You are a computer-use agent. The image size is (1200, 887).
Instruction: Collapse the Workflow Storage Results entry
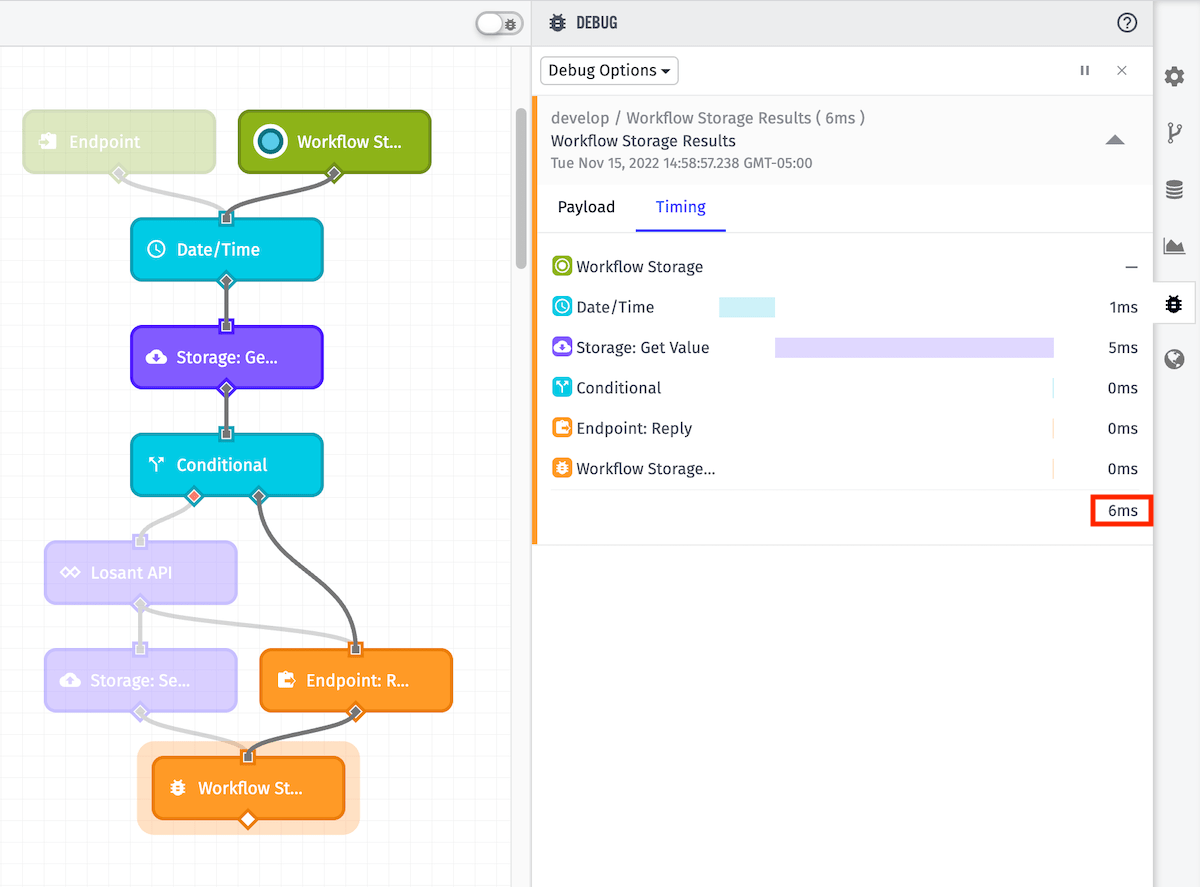[1115, 140]
